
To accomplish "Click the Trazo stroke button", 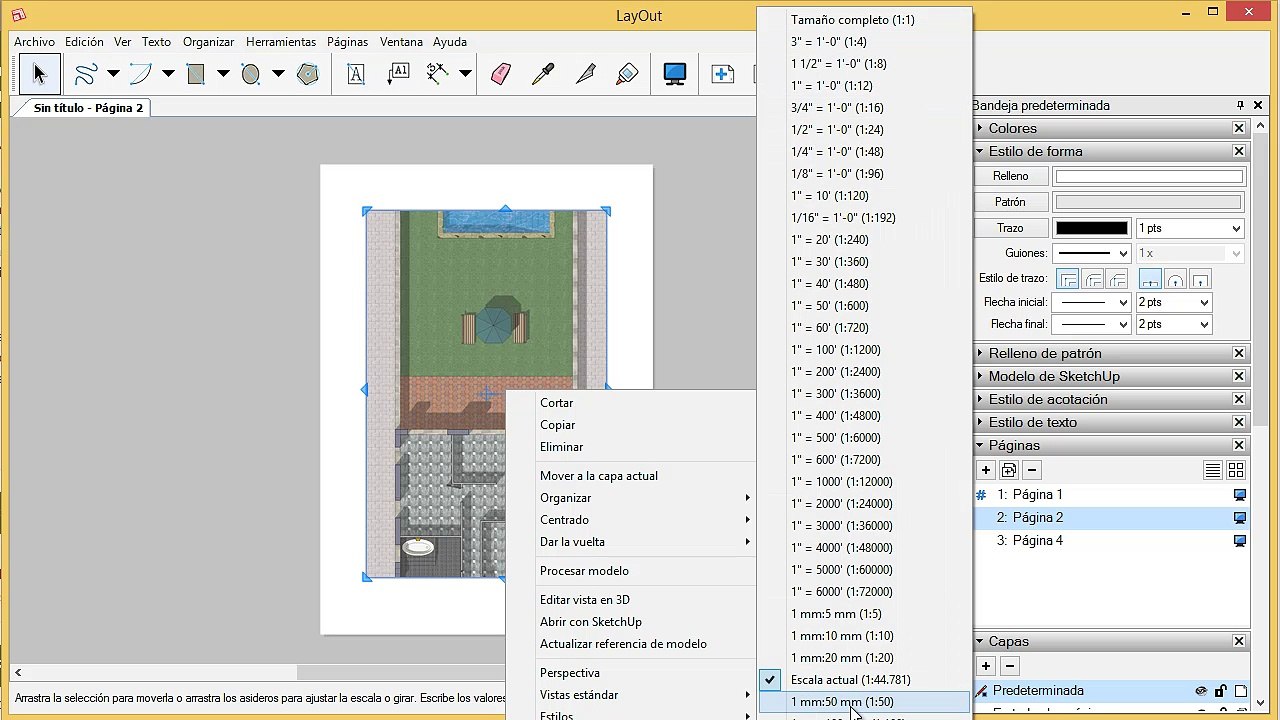I will pyautogui.click(x=1011, y=228).
